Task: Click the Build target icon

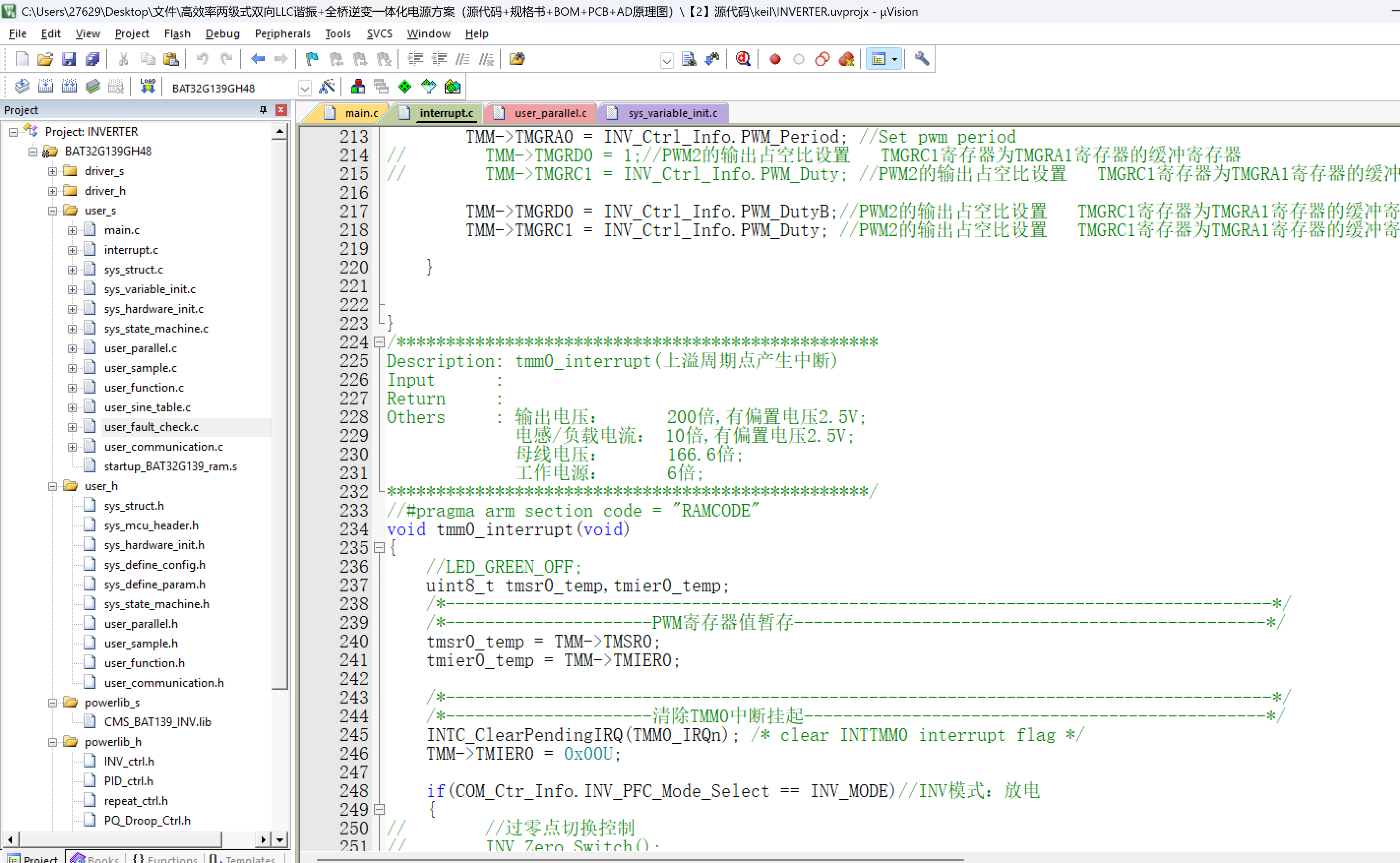Action: click(45, 87)
